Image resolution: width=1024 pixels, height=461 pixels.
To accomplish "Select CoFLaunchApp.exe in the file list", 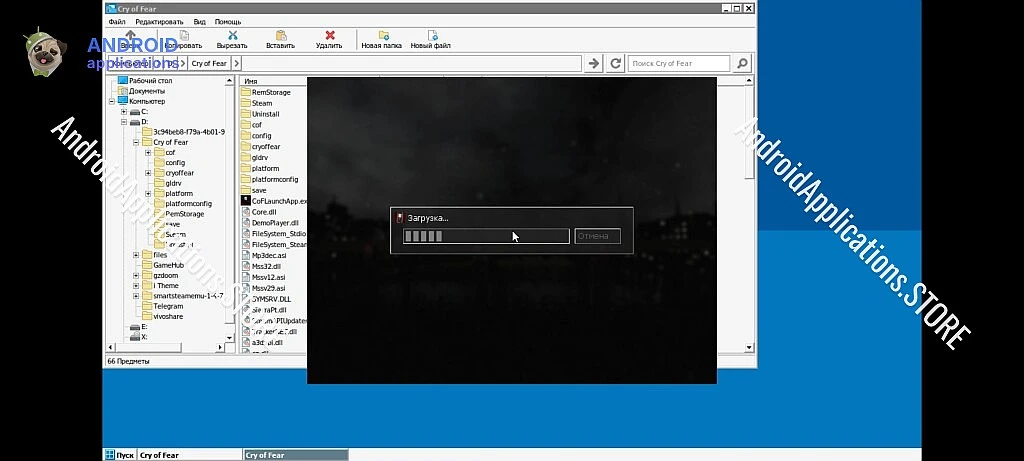I will (x=278, y=201).
